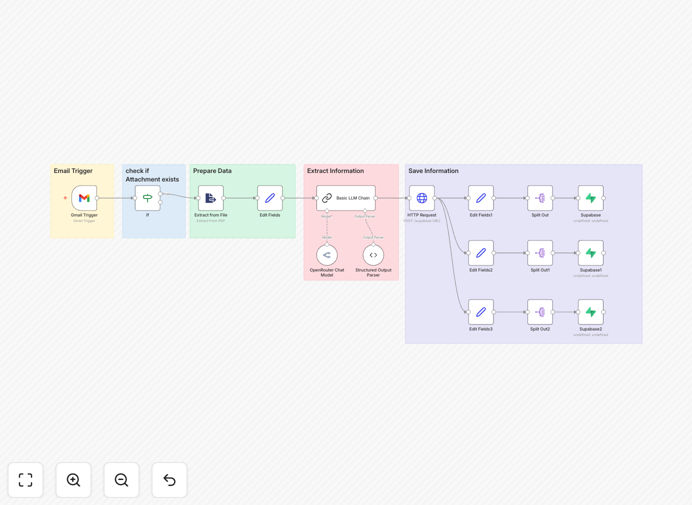Open the Split Out1 node
The width and height of the screenshot is (692, 505).
tap(540, 253)
